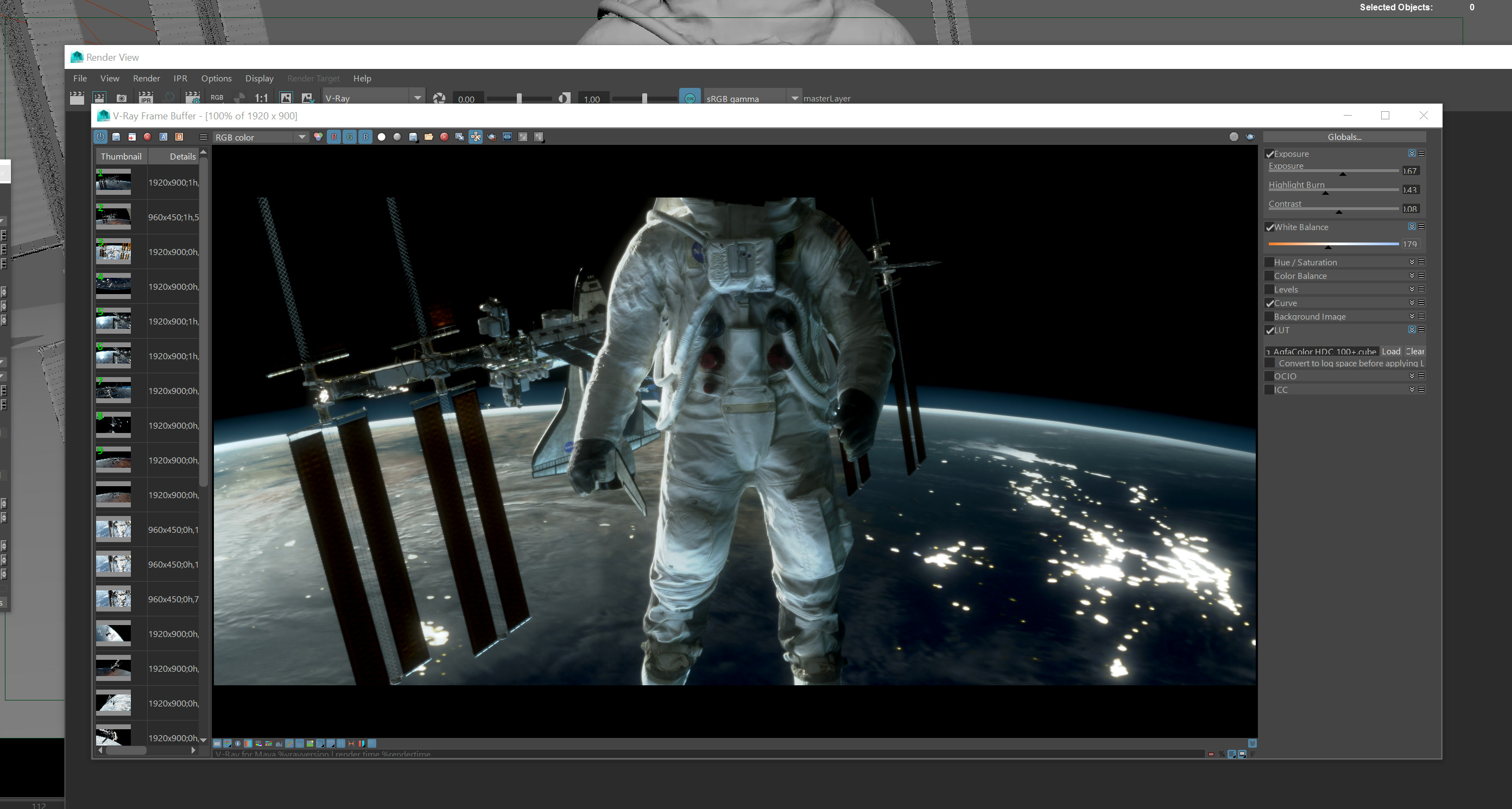Open the Display menu in Render View
This screenshot has width=1512, height=809.
pyautogui.click(x=259, y=78)
